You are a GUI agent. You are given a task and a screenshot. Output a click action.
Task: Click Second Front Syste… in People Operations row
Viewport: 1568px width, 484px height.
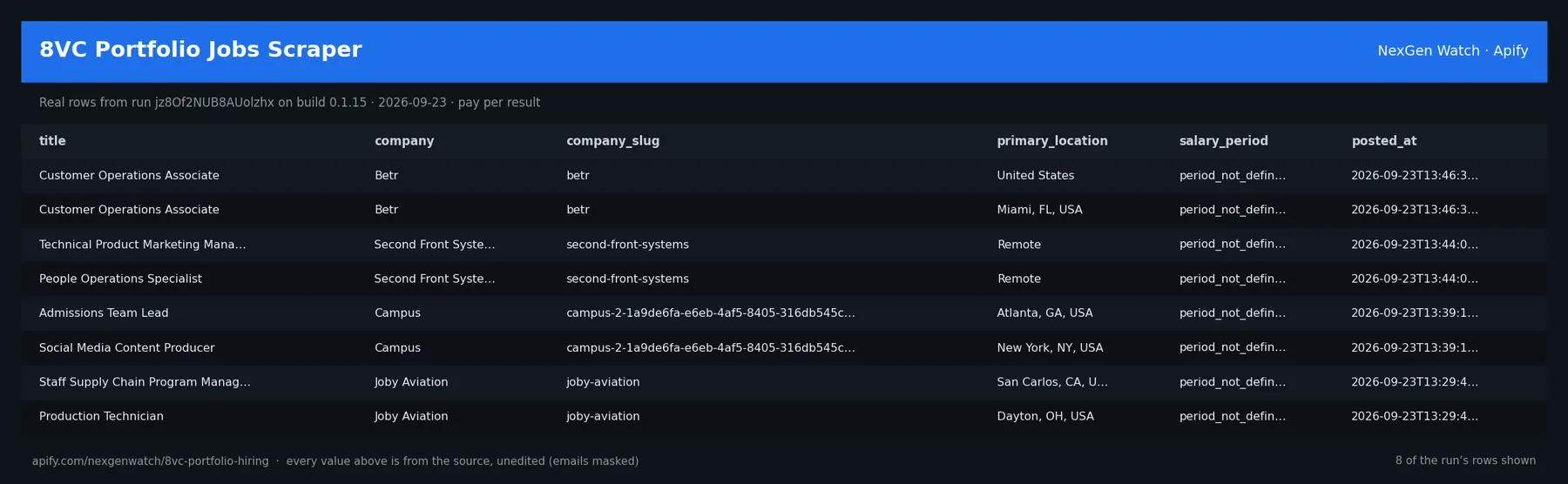coord(435,279)
